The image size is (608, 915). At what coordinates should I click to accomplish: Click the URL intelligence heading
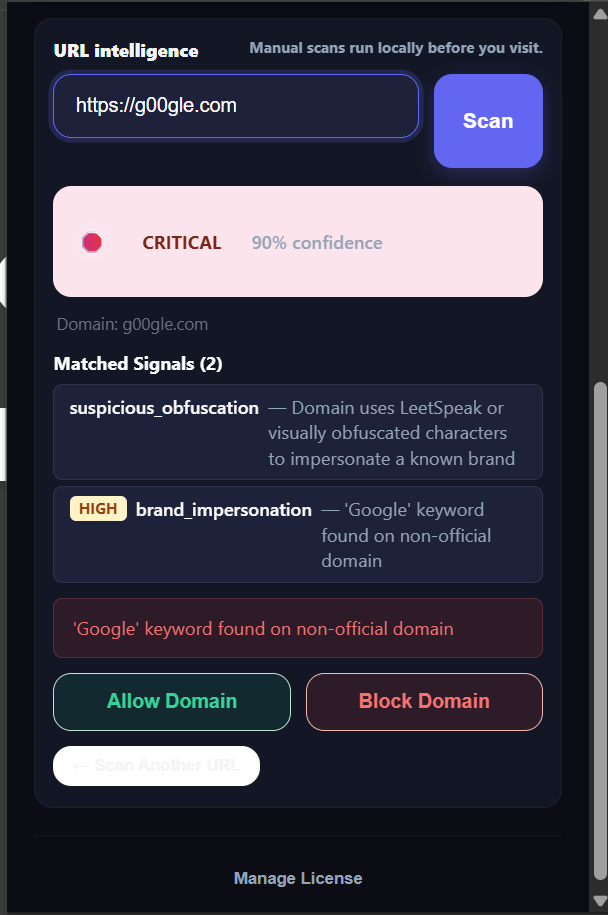[x=126, y=51]
